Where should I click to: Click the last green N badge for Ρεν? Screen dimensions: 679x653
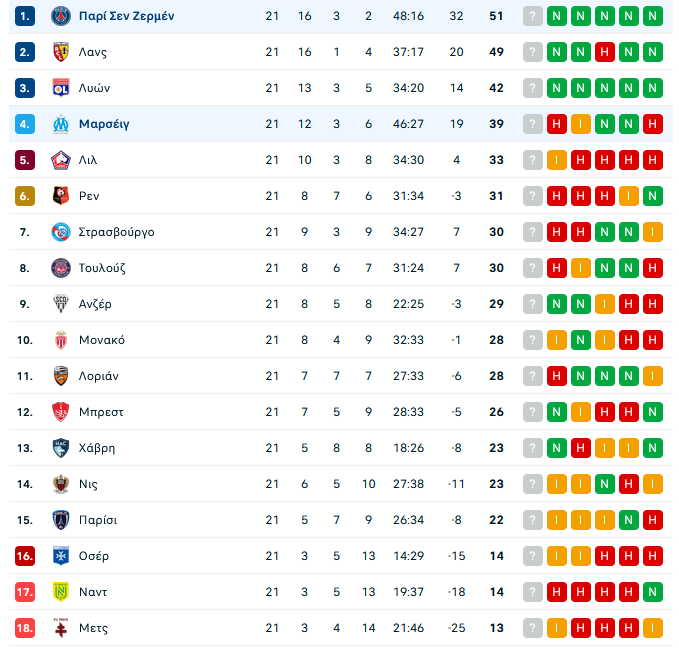(x=653, y=196)
